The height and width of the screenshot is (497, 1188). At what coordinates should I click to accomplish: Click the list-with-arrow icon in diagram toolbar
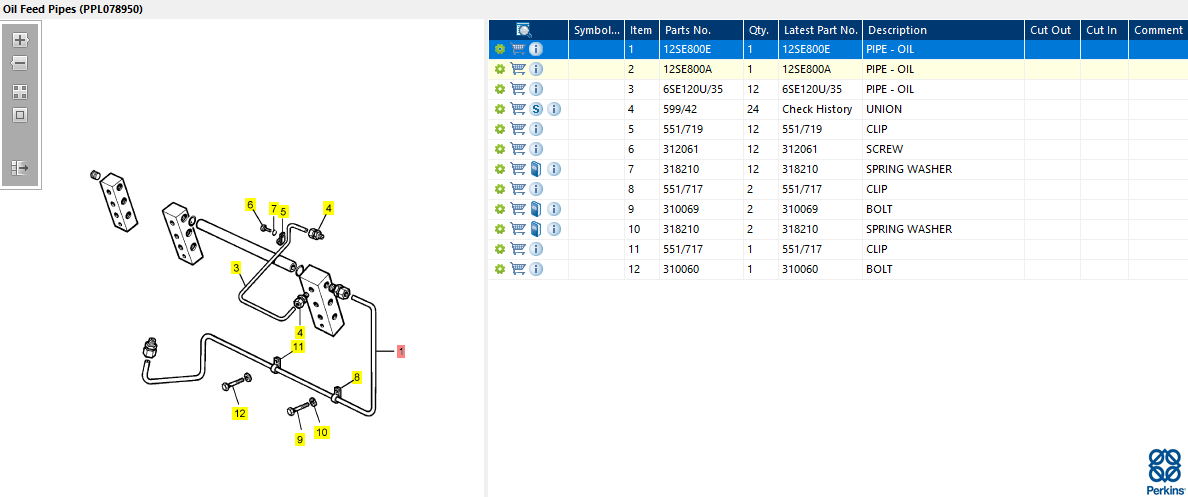[x=20, y=167]
